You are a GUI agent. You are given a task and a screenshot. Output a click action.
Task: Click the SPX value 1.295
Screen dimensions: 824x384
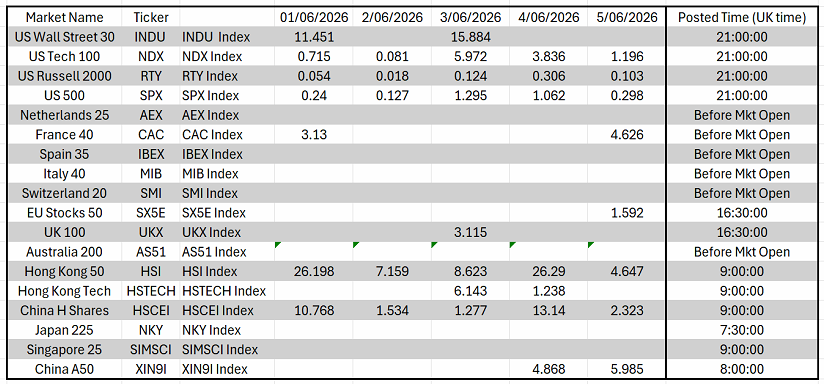470,96
